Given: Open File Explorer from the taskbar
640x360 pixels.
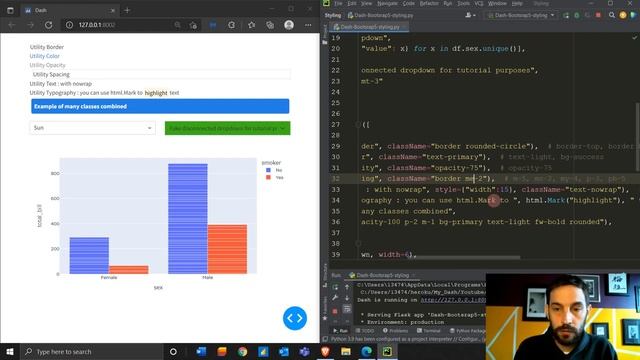Looking at the screenshot, I should pyautogui.click(x=346, y=351).
